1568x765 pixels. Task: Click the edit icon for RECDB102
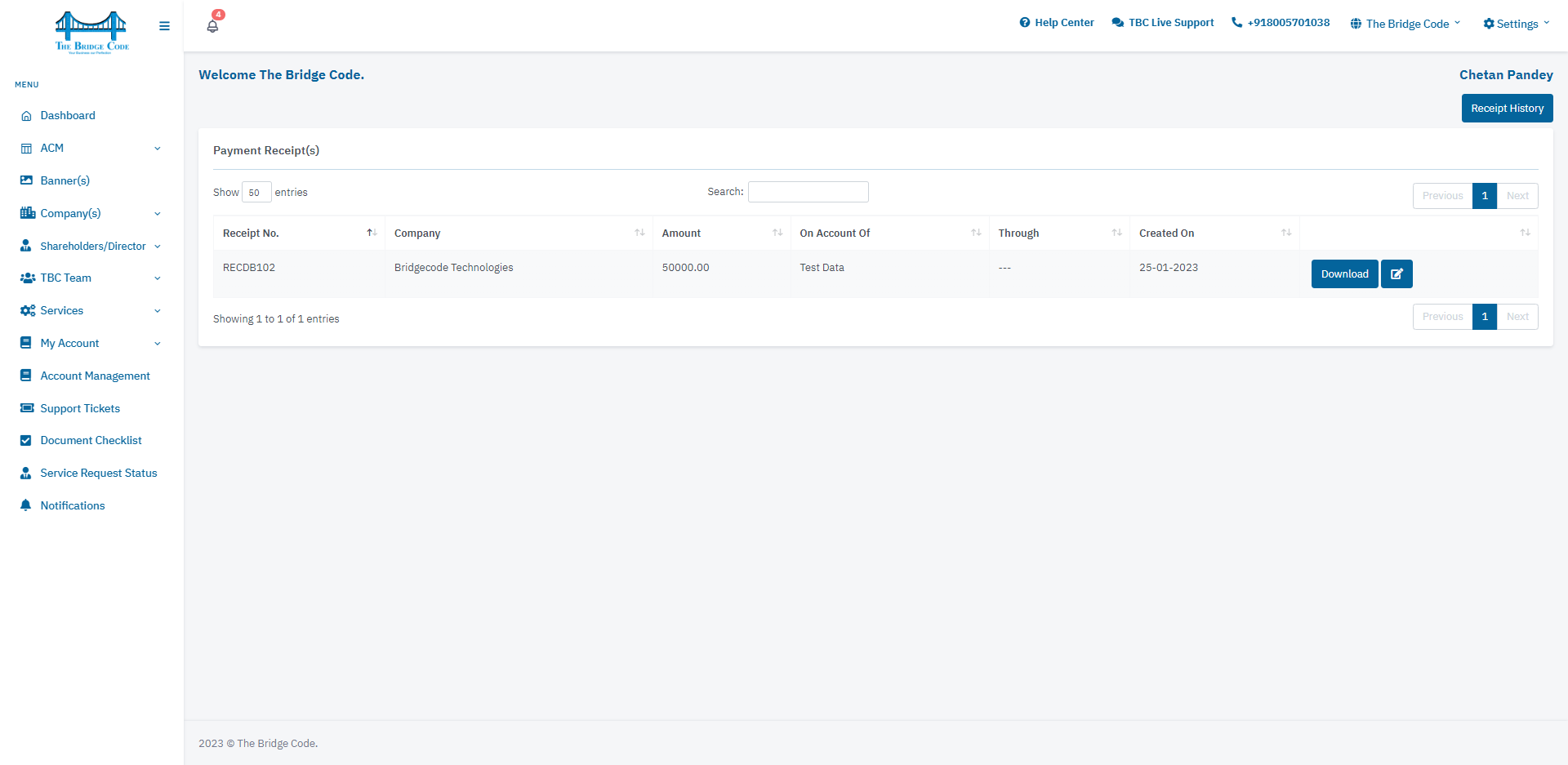coord(1396,274)
